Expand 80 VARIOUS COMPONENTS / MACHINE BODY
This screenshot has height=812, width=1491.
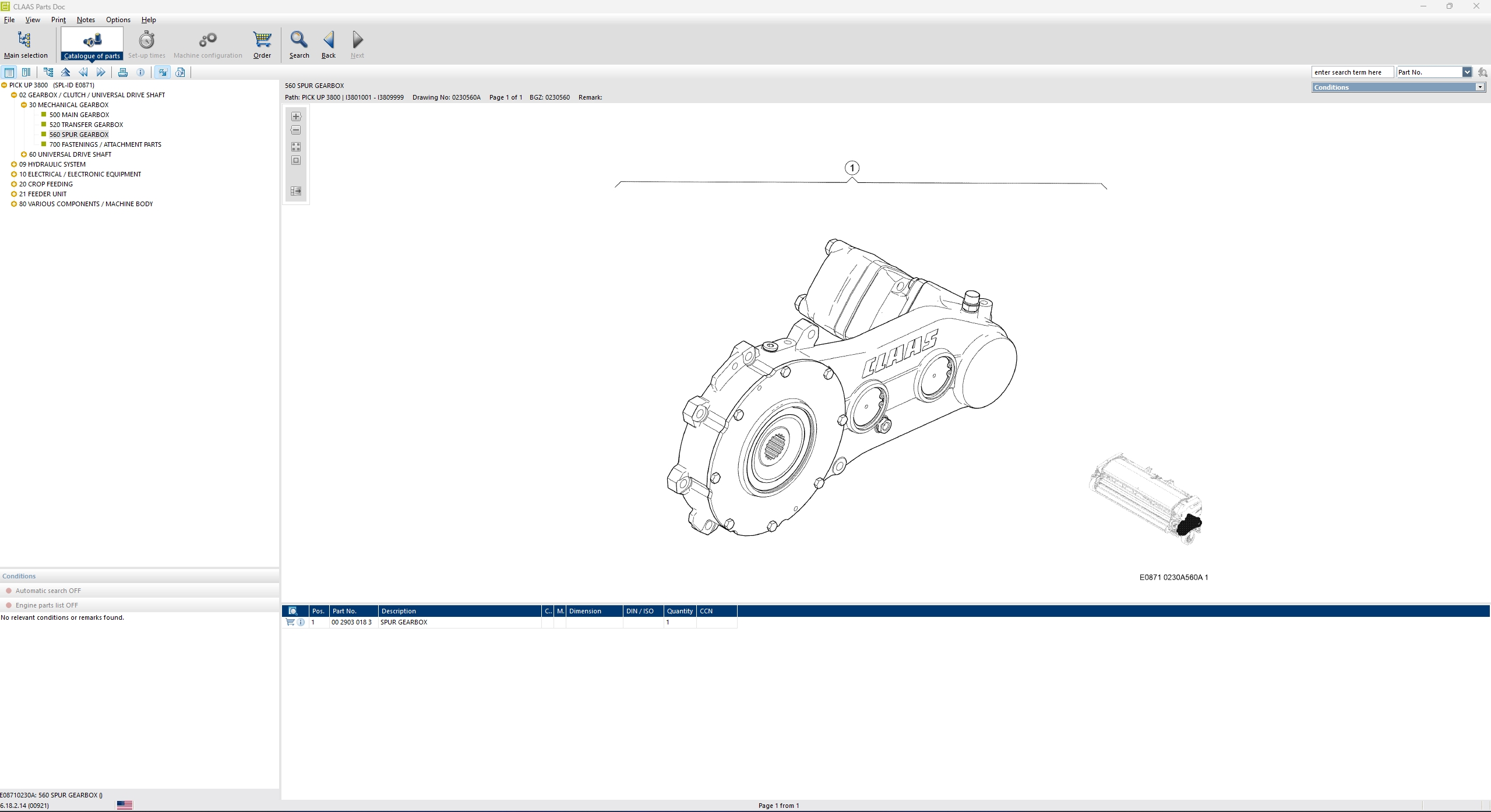coord(14,204)
